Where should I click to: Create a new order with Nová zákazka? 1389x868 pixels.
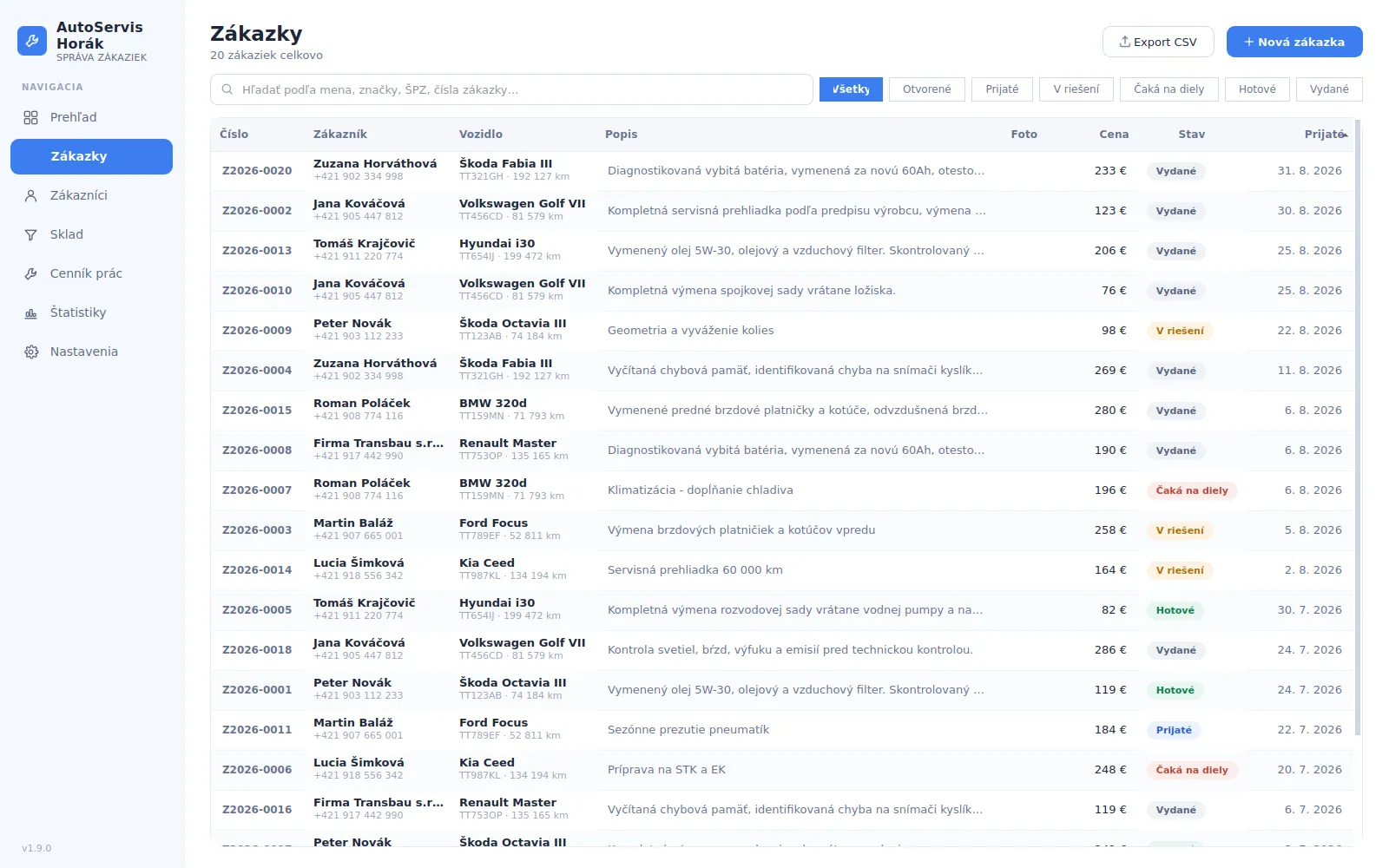tap(1294, 42)
